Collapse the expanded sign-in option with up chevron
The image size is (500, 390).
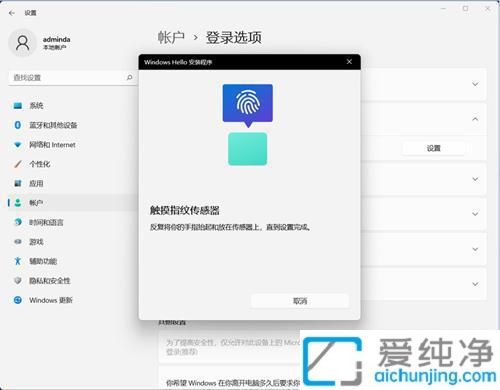[x=475, y=119]
